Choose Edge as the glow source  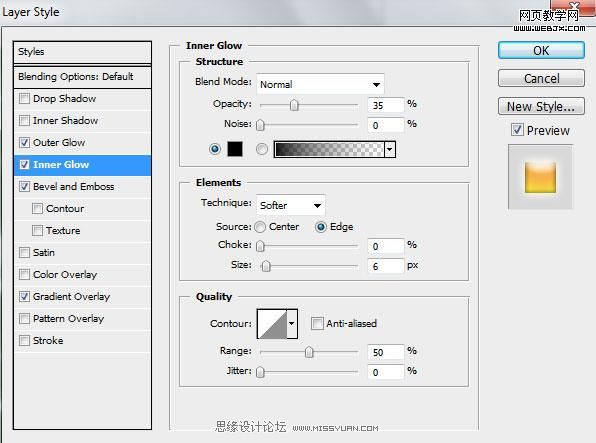[x=321, y=227]
